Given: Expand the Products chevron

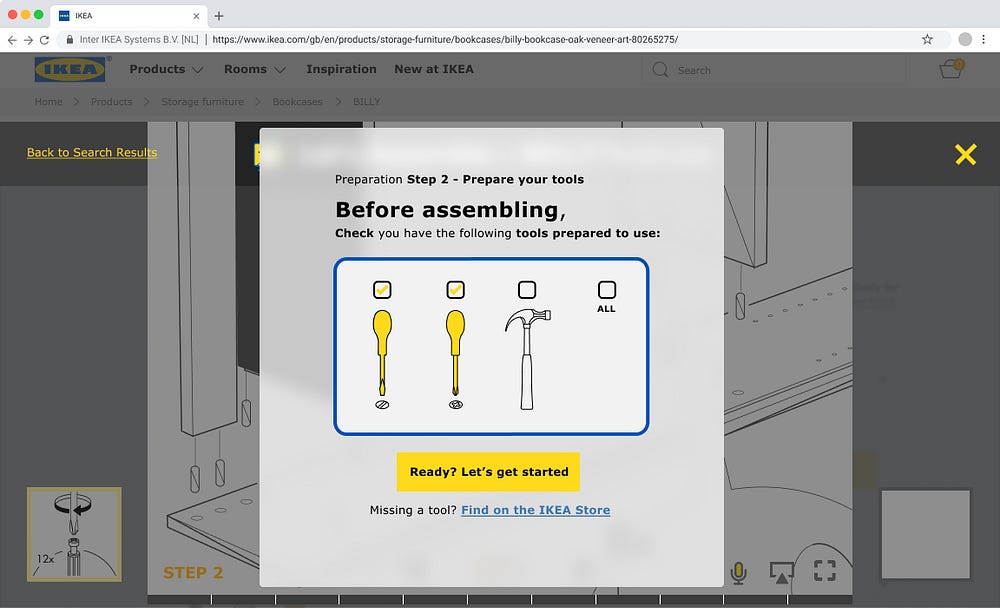Looking at the screenshot, I should [198, 70].
